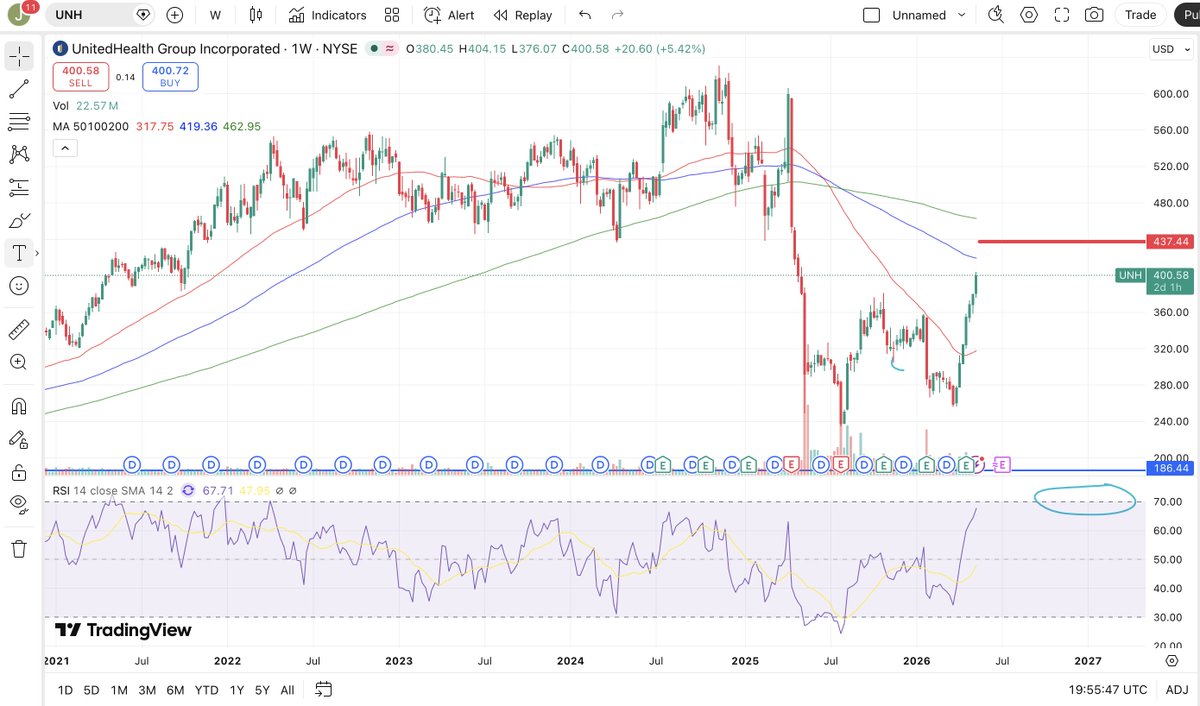
Task: Click the user profile avatar
Action: pos(21,15)
